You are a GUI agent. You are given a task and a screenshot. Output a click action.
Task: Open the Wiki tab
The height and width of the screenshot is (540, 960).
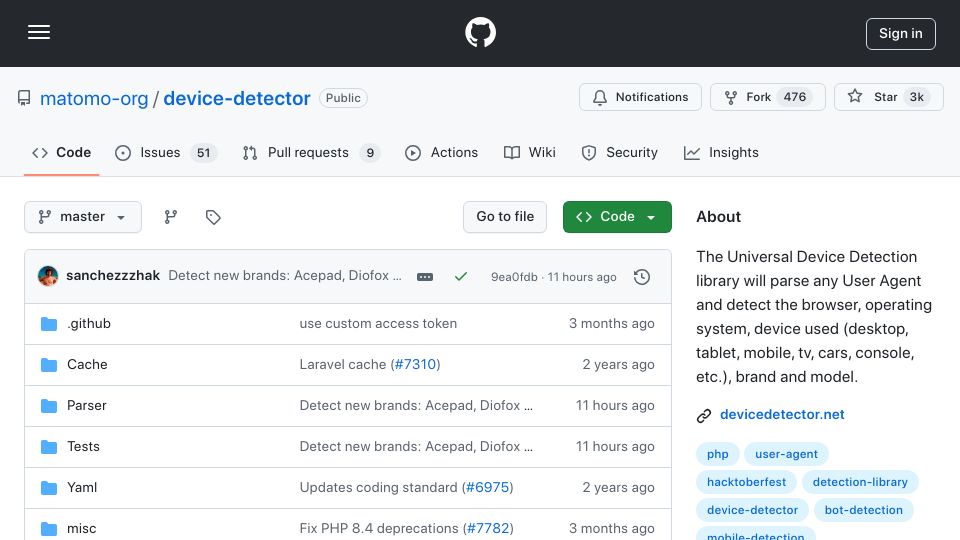pos(530,152)
